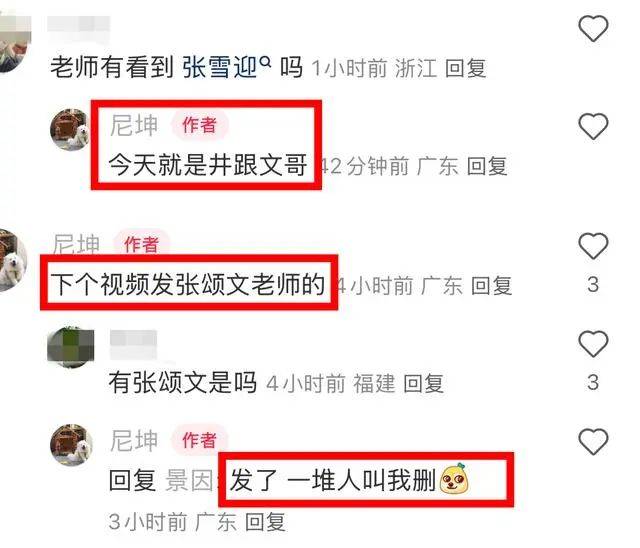640x548 pixels.
Task: Tap the emoji in 一堆人叫我删 reply
Action: [454, 478]
